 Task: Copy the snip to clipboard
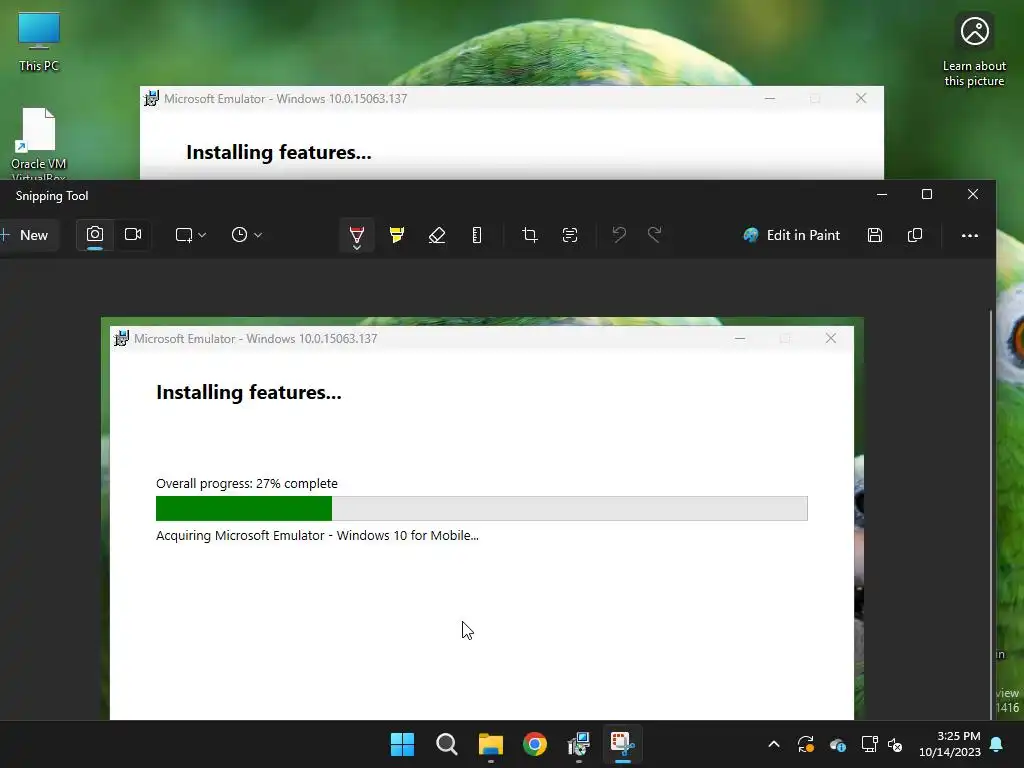[915, 235]
